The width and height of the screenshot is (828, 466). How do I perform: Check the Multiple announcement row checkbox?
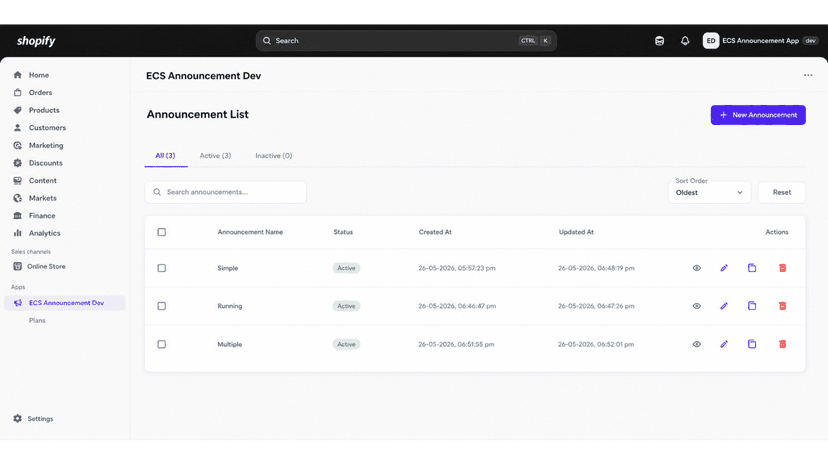point(162,344)
